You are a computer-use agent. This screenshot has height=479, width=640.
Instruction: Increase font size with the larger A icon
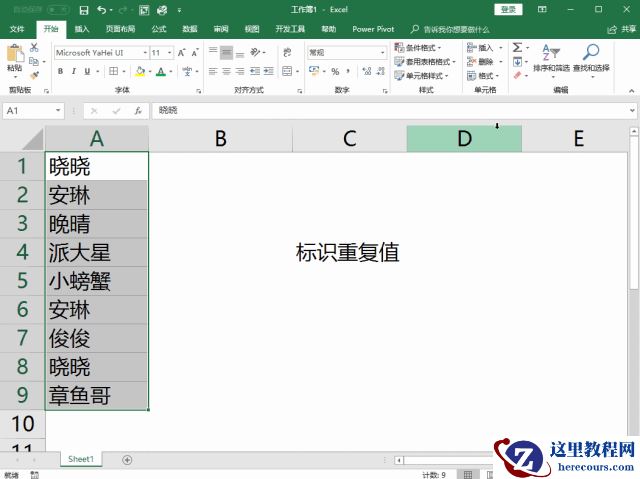182,53
